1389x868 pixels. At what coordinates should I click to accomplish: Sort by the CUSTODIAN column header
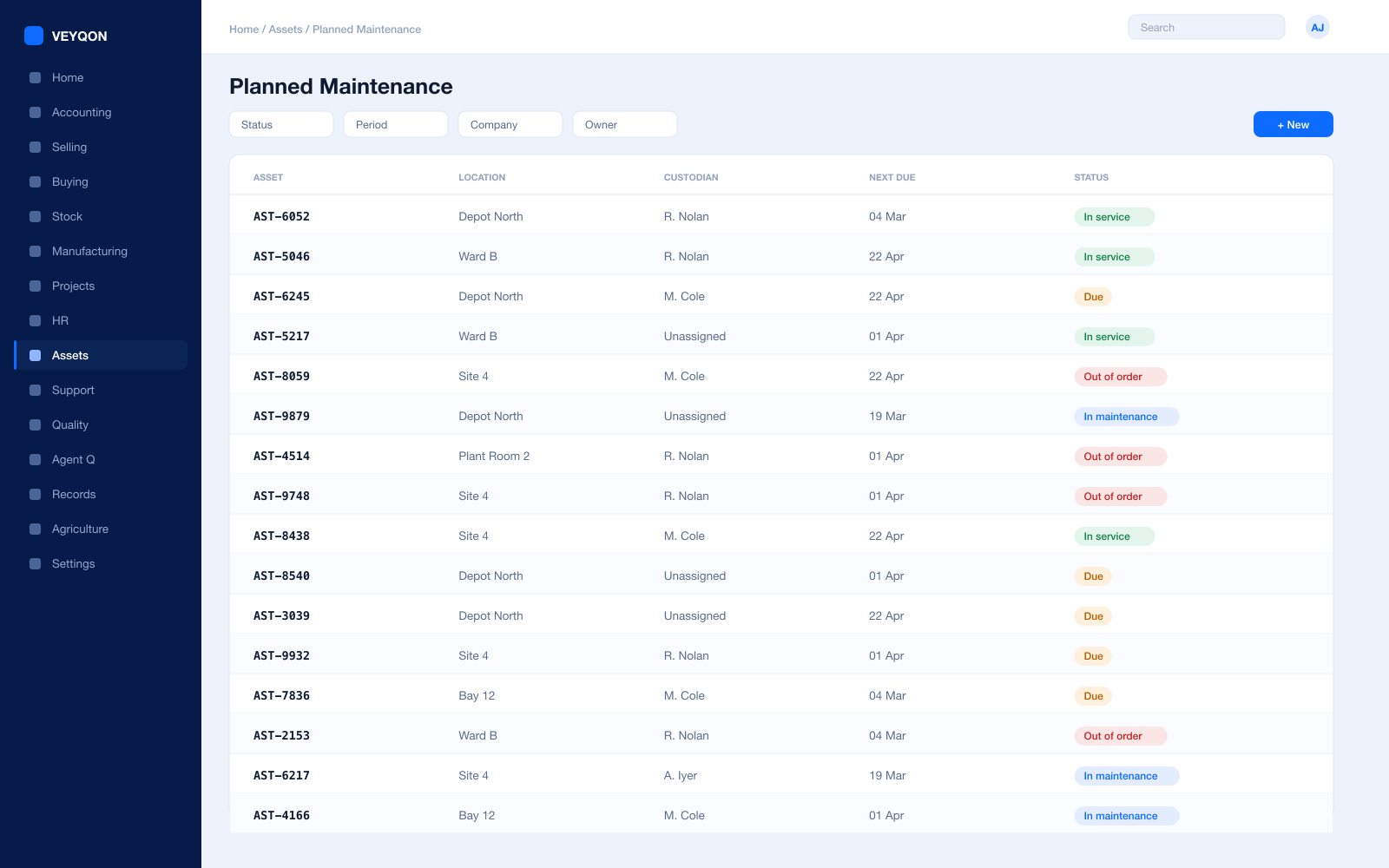[691, 177]
